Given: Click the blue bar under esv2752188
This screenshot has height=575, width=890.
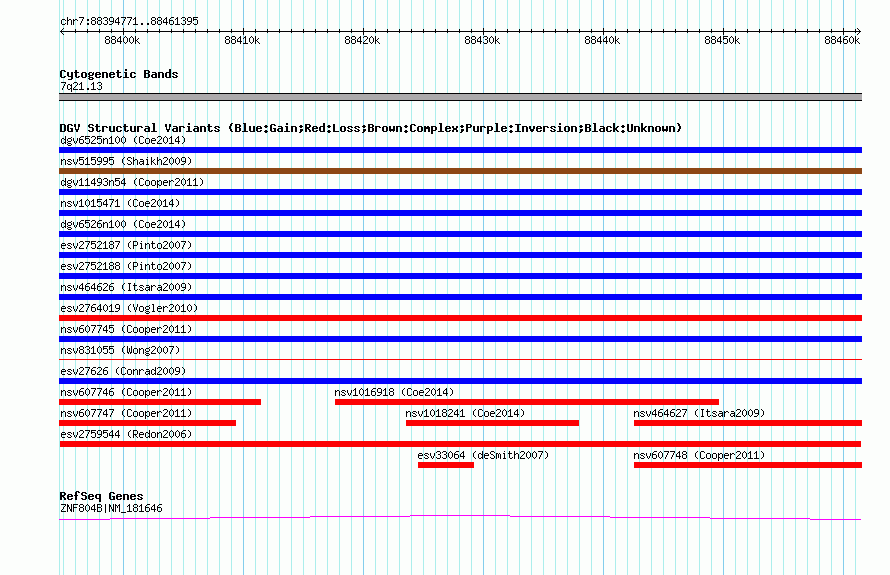Looking at the screenshot, I should pos(460,276).
